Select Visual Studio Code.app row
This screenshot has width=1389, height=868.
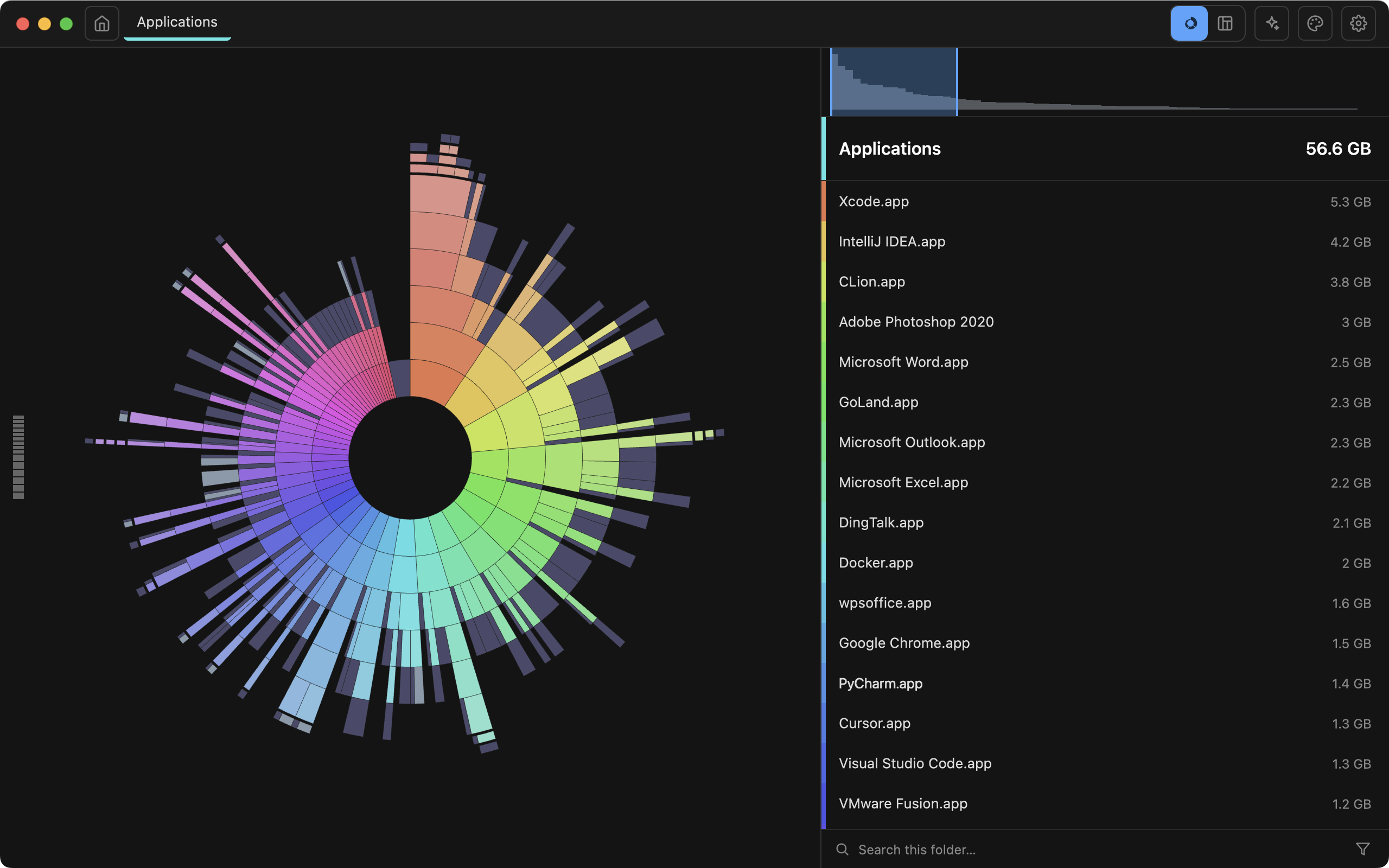pos(1105,764)
